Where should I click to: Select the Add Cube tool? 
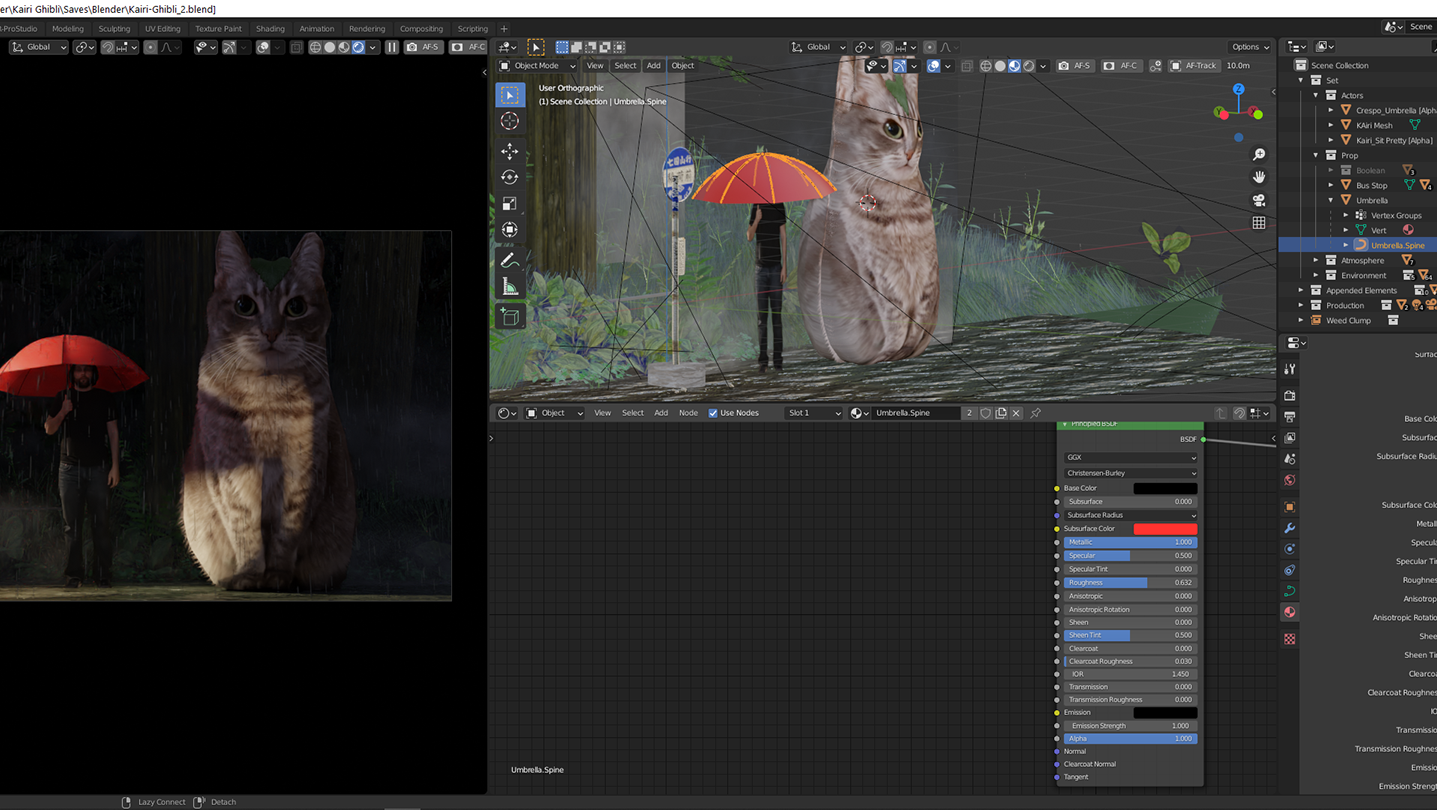(x=510, y=317)
